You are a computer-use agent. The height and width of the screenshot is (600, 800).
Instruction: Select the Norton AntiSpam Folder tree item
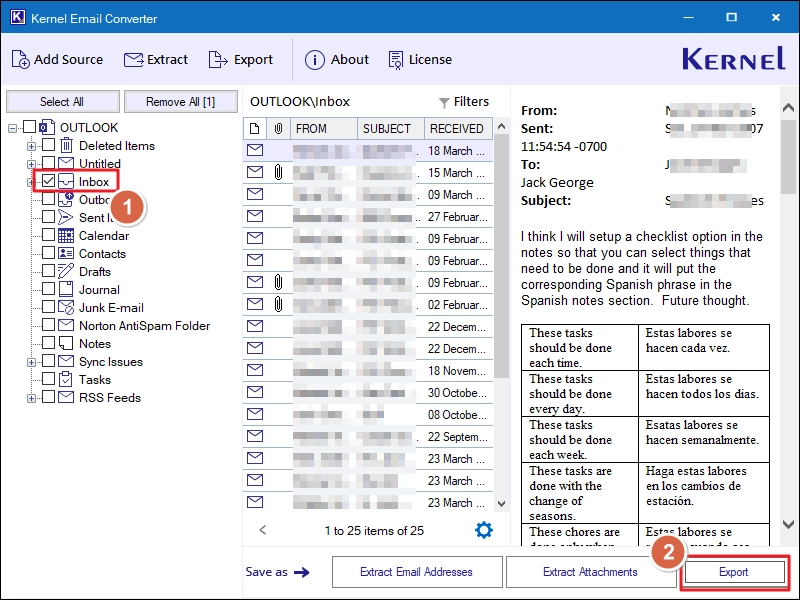[x=144, y=326]
